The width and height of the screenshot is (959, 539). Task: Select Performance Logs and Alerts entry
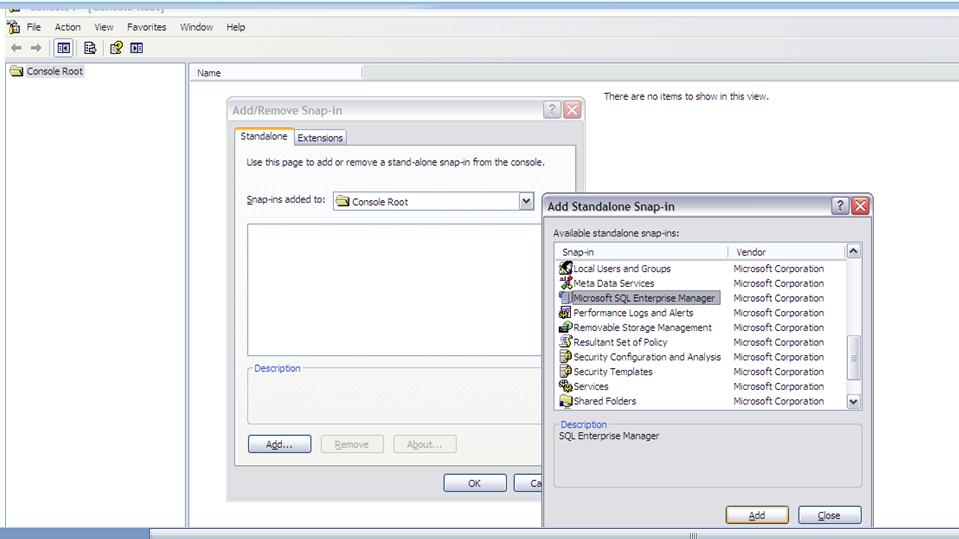tap(633, 312)
